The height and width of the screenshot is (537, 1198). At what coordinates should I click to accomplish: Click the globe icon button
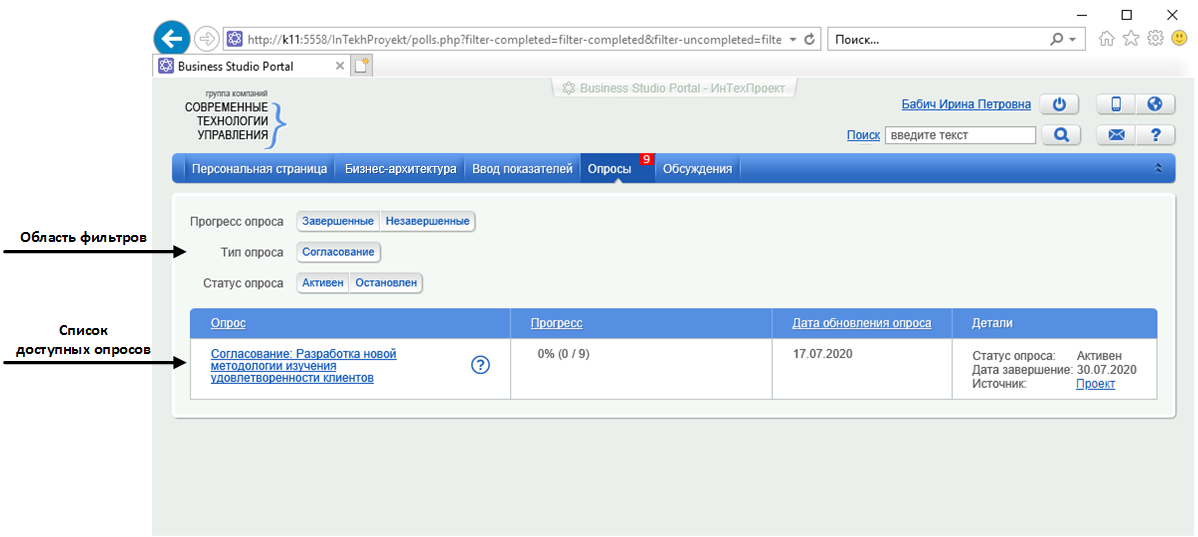[x=1154, y=105]
